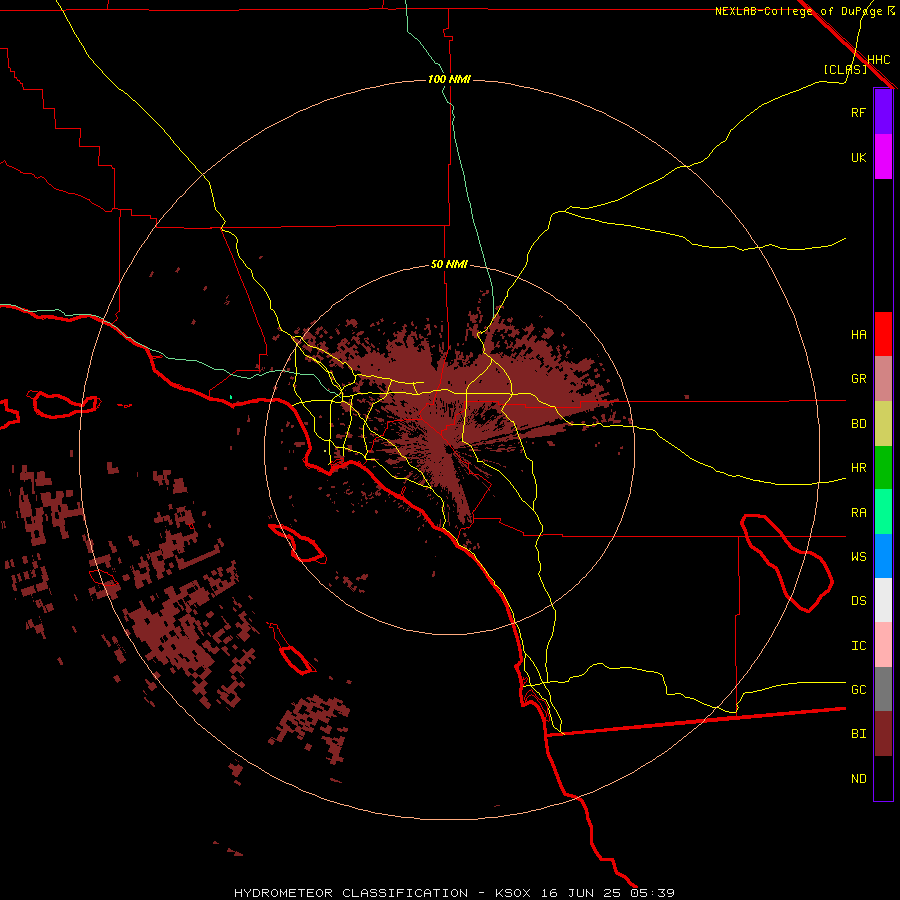This screenshot has width=900, height=900.
Task: Click the UK legend label
Action: click(x=858, y=157)
